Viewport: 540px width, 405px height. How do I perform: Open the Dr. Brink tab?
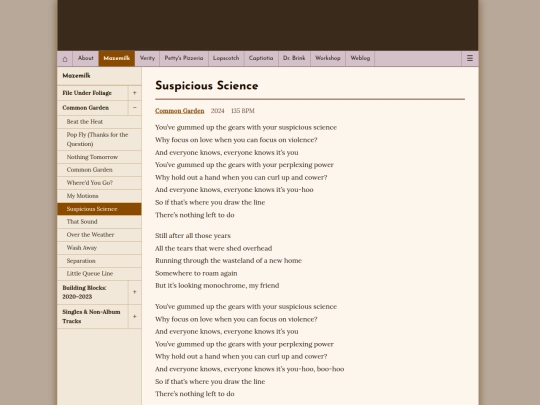tap(294, 59)
